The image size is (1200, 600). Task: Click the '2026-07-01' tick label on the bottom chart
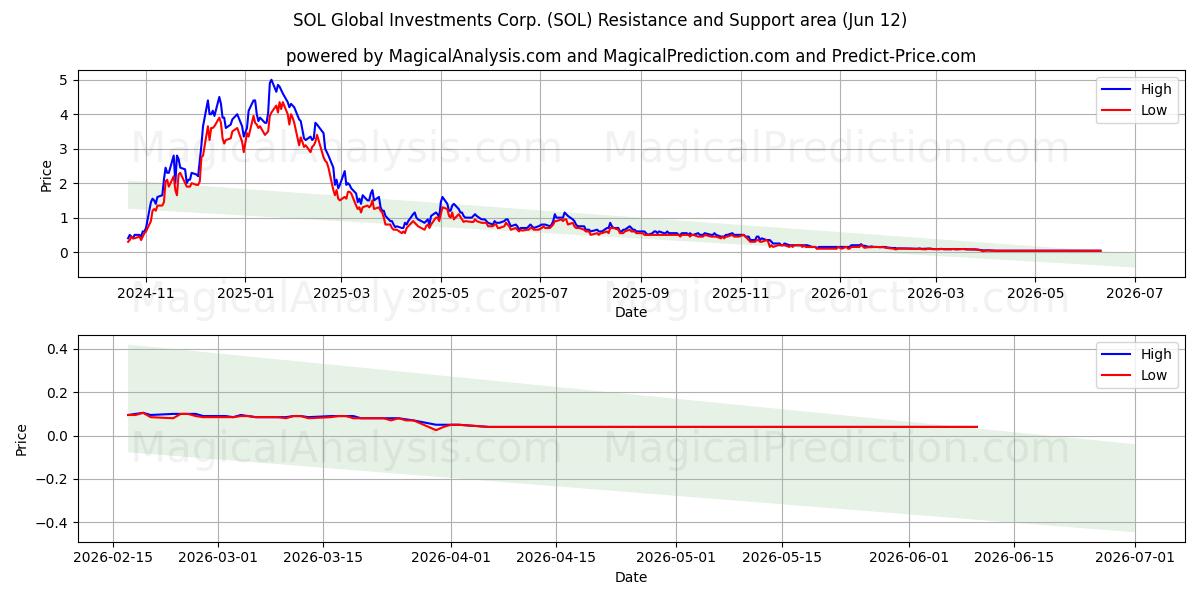pos(1134,558)
